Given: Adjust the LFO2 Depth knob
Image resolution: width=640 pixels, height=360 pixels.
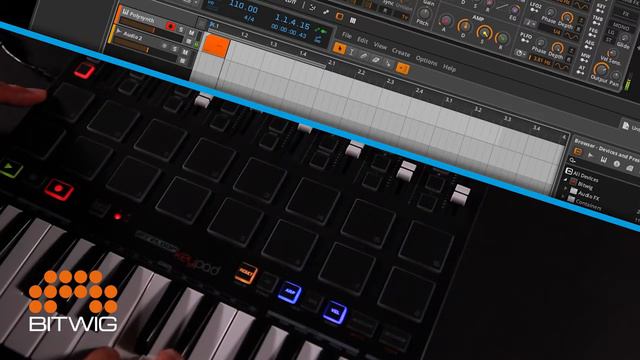Looking at the screenshot, I should click(567, 18).
